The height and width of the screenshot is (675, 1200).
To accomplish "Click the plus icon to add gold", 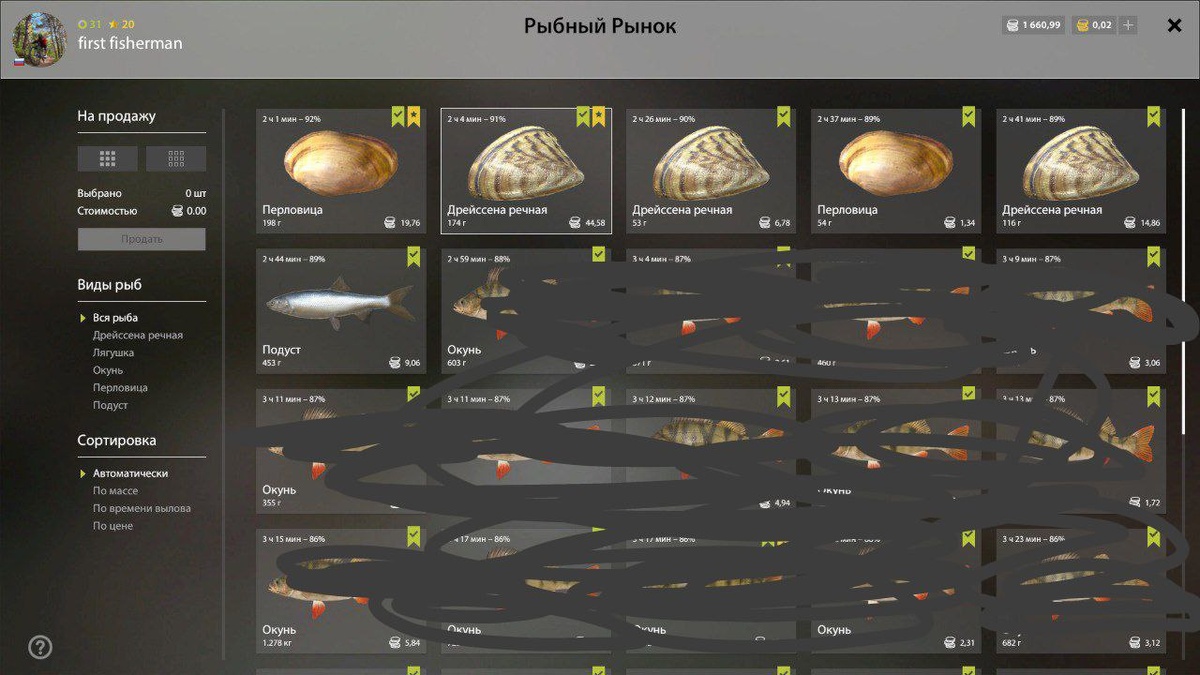I will point(1129,25).
